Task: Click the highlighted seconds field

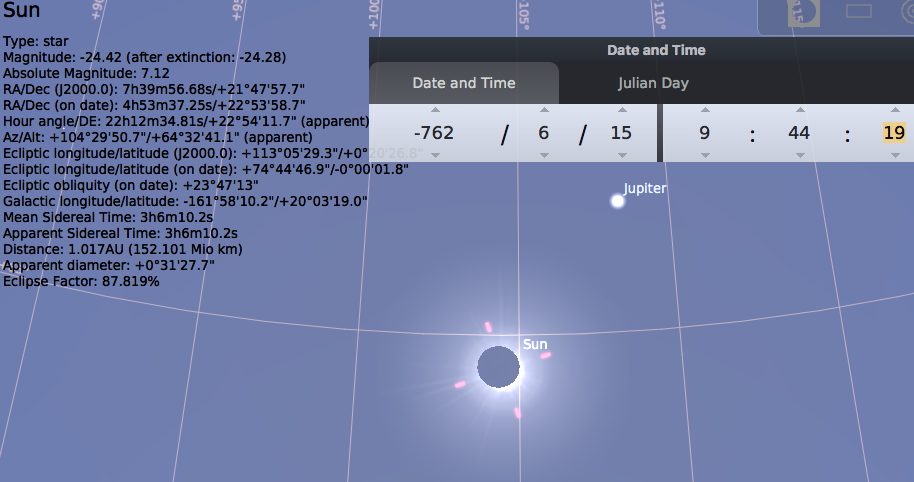Action: (893, 133)
